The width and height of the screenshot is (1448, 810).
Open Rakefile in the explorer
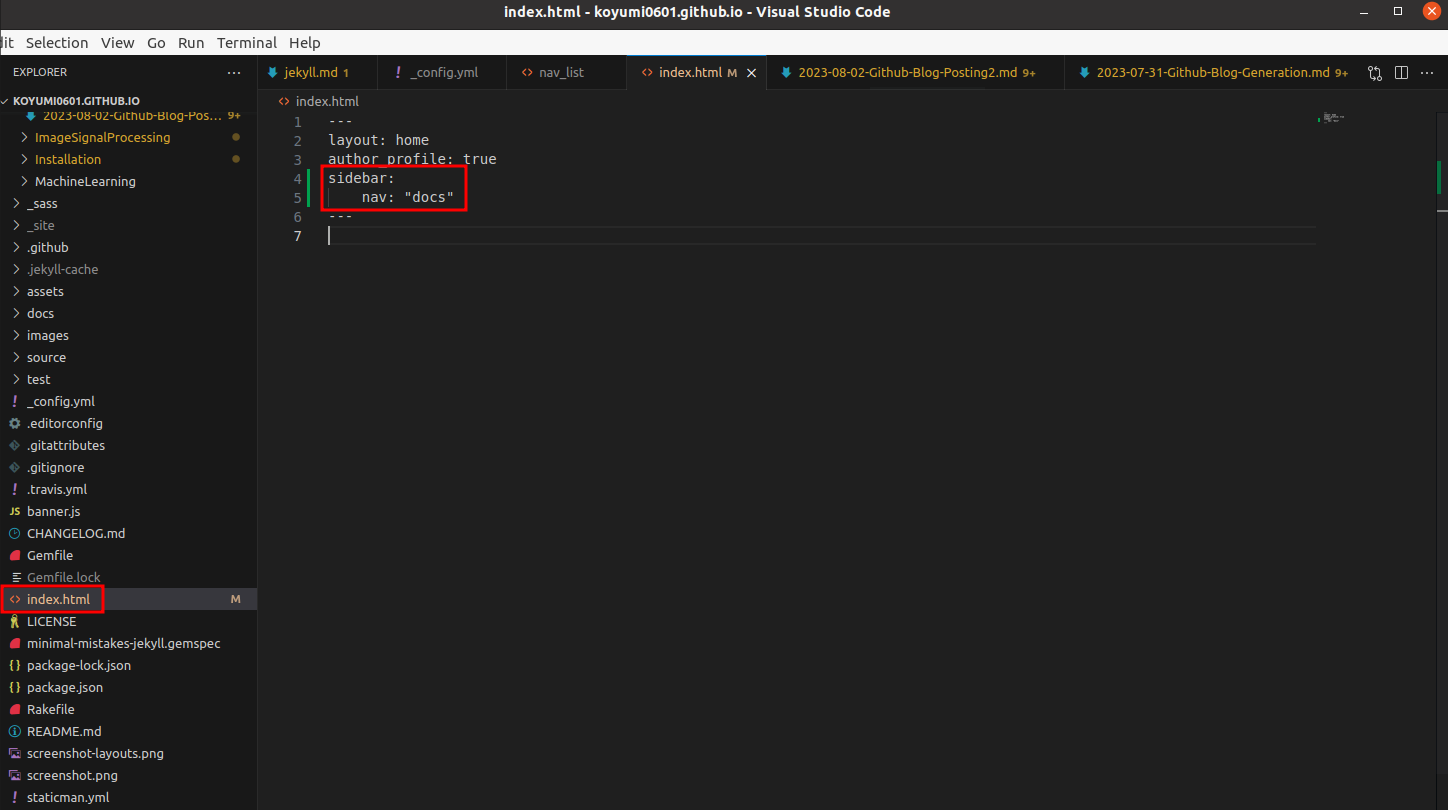click(x=128, y=709)
